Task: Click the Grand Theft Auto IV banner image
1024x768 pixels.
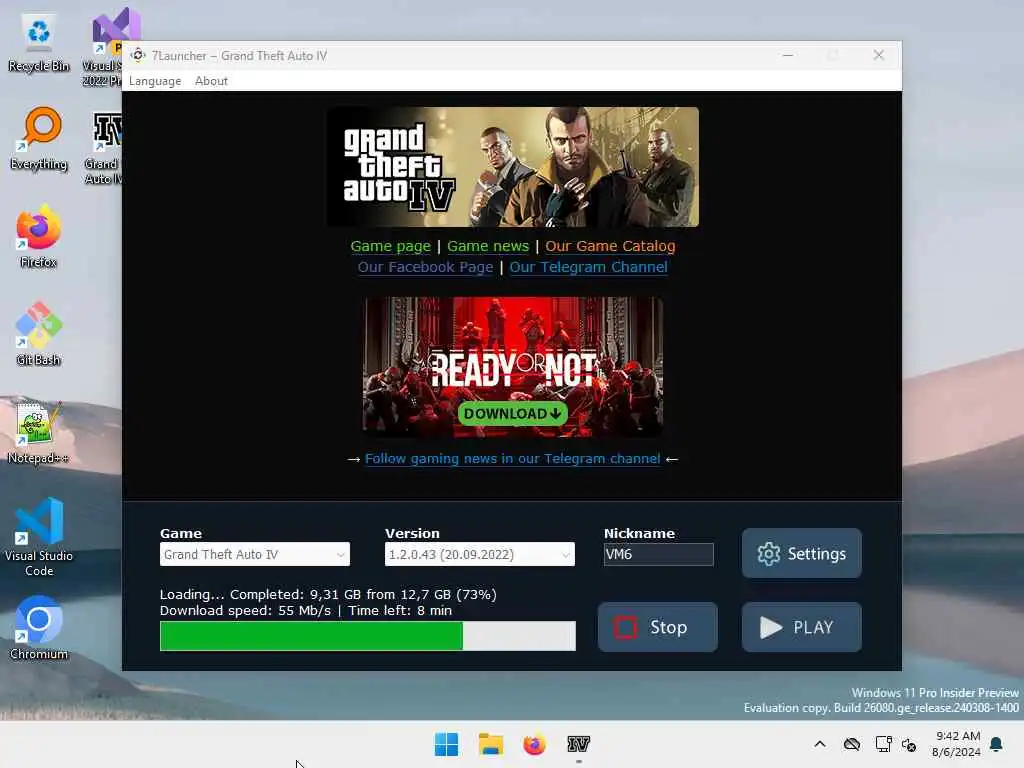Action: [x=513, y=167]
